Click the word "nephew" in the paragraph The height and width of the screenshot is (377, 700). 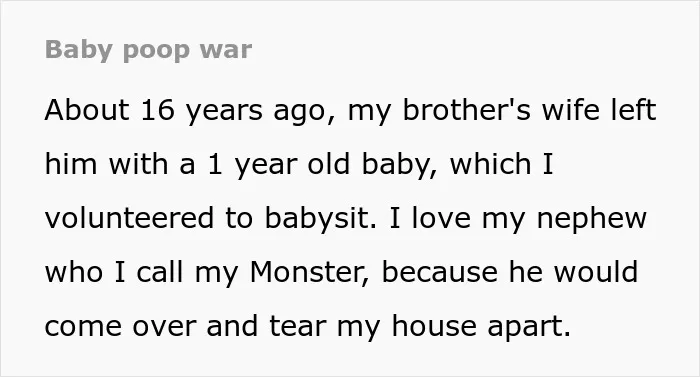592,219
